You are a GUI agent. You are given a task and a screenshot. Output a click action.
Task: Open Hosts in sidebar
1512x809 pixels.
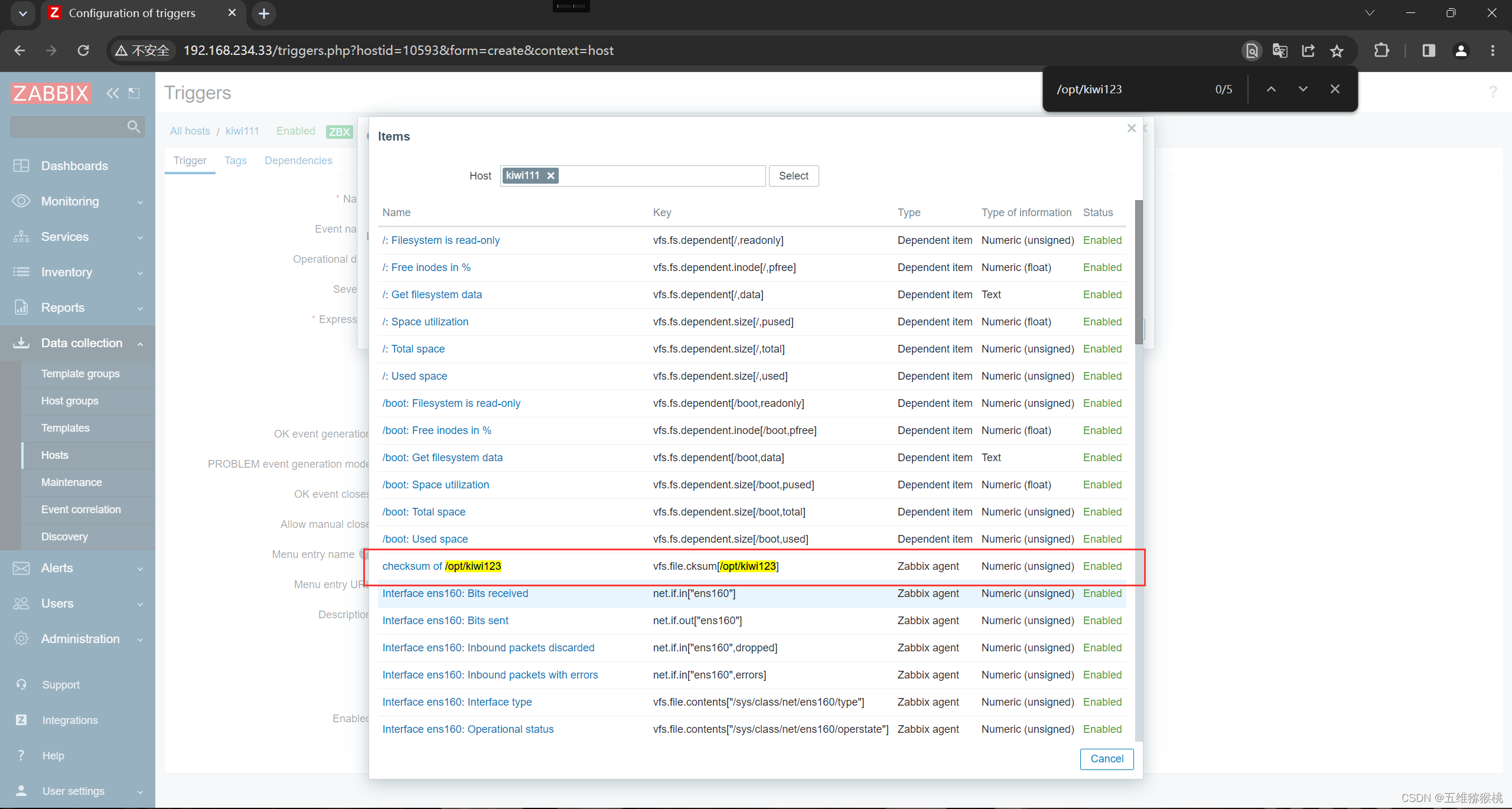click(x=55, y=455)
